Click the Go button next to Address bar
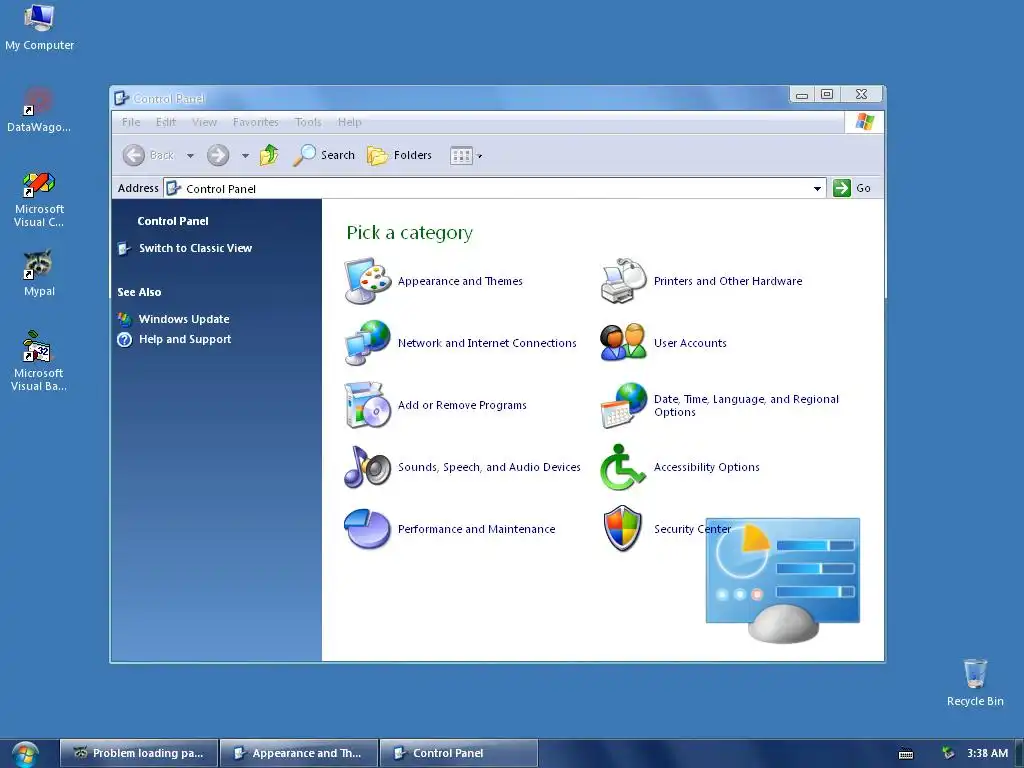1024x768 pixels. [x=852, y=188]
